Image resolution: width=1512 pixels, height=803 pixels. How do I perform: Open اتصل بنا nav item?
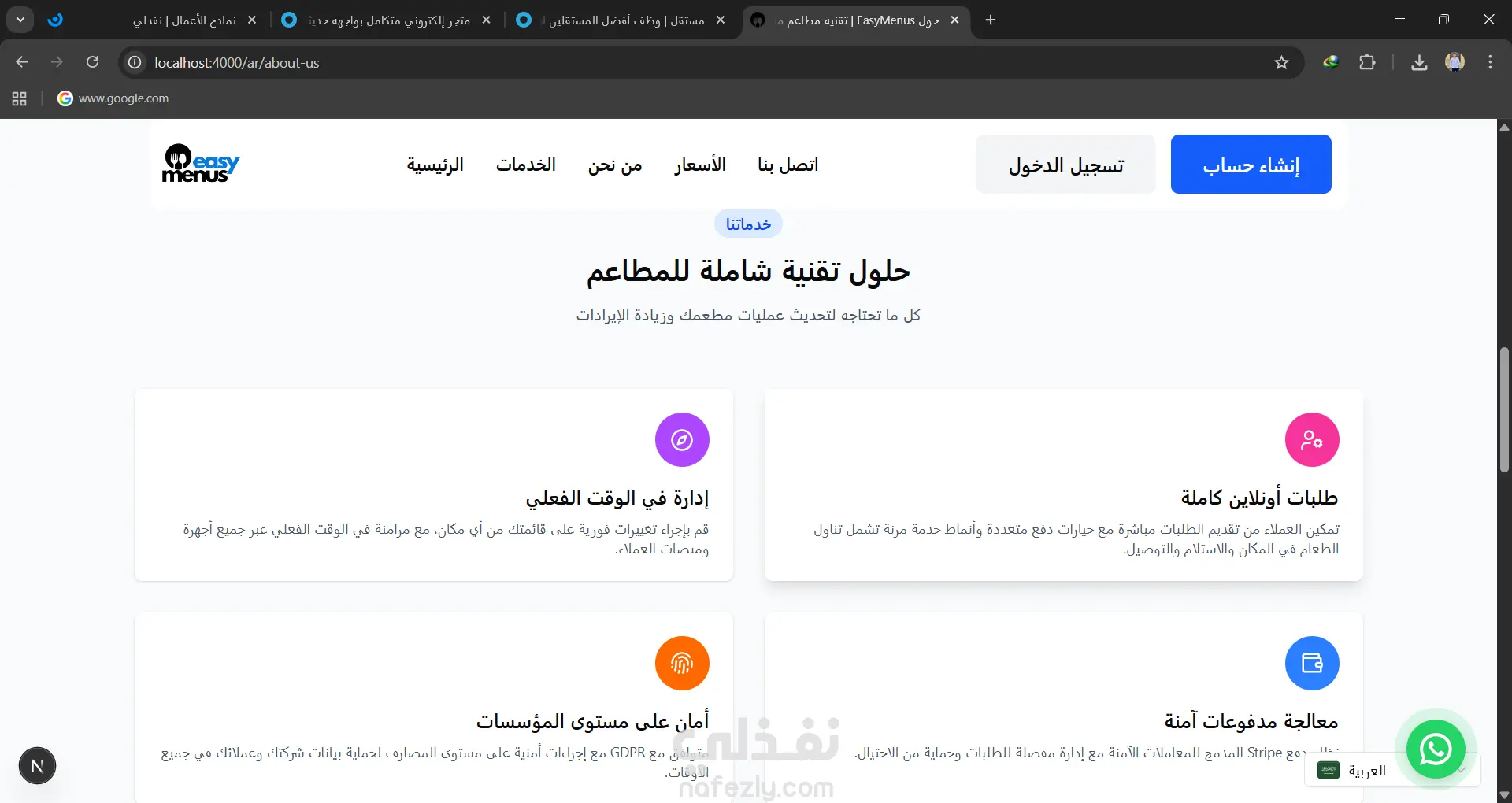[x=787, y=165]
